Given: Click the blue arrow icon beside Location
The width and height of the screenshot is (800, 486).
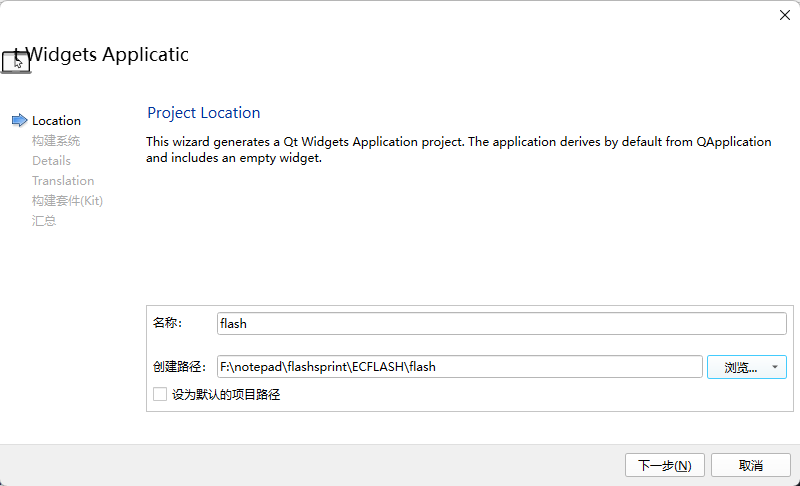Looking at the screenshot, I should coord(19,120).
